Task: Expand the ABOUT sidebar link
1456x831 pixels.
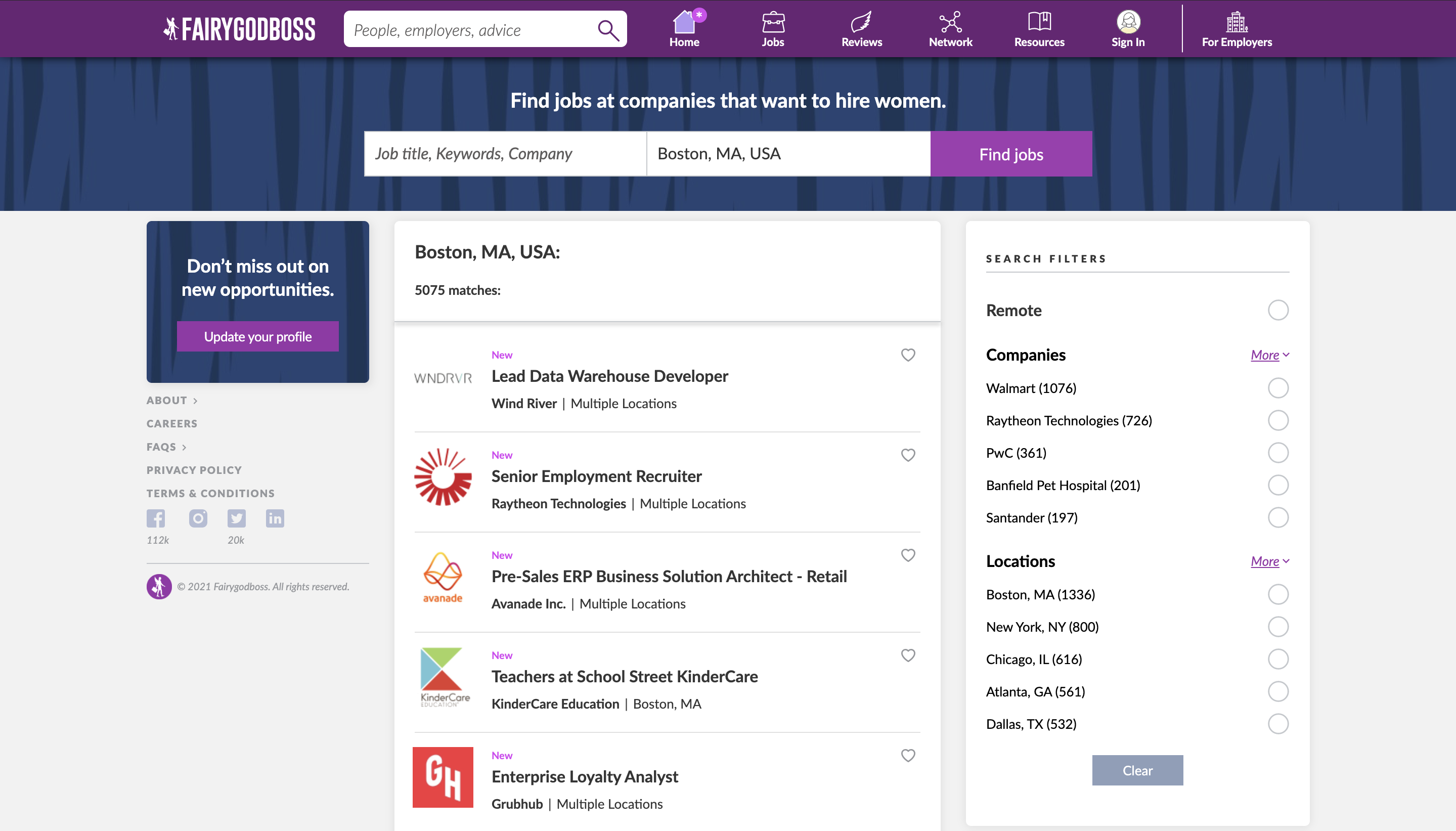Action: (172, 401)
